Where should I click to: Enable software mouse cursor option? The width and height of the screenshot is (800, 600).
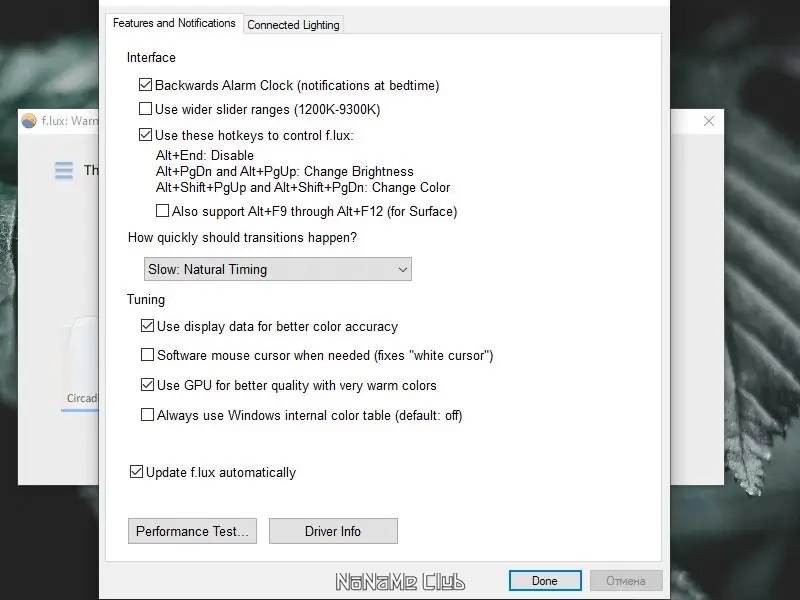[x=147, y=355]
